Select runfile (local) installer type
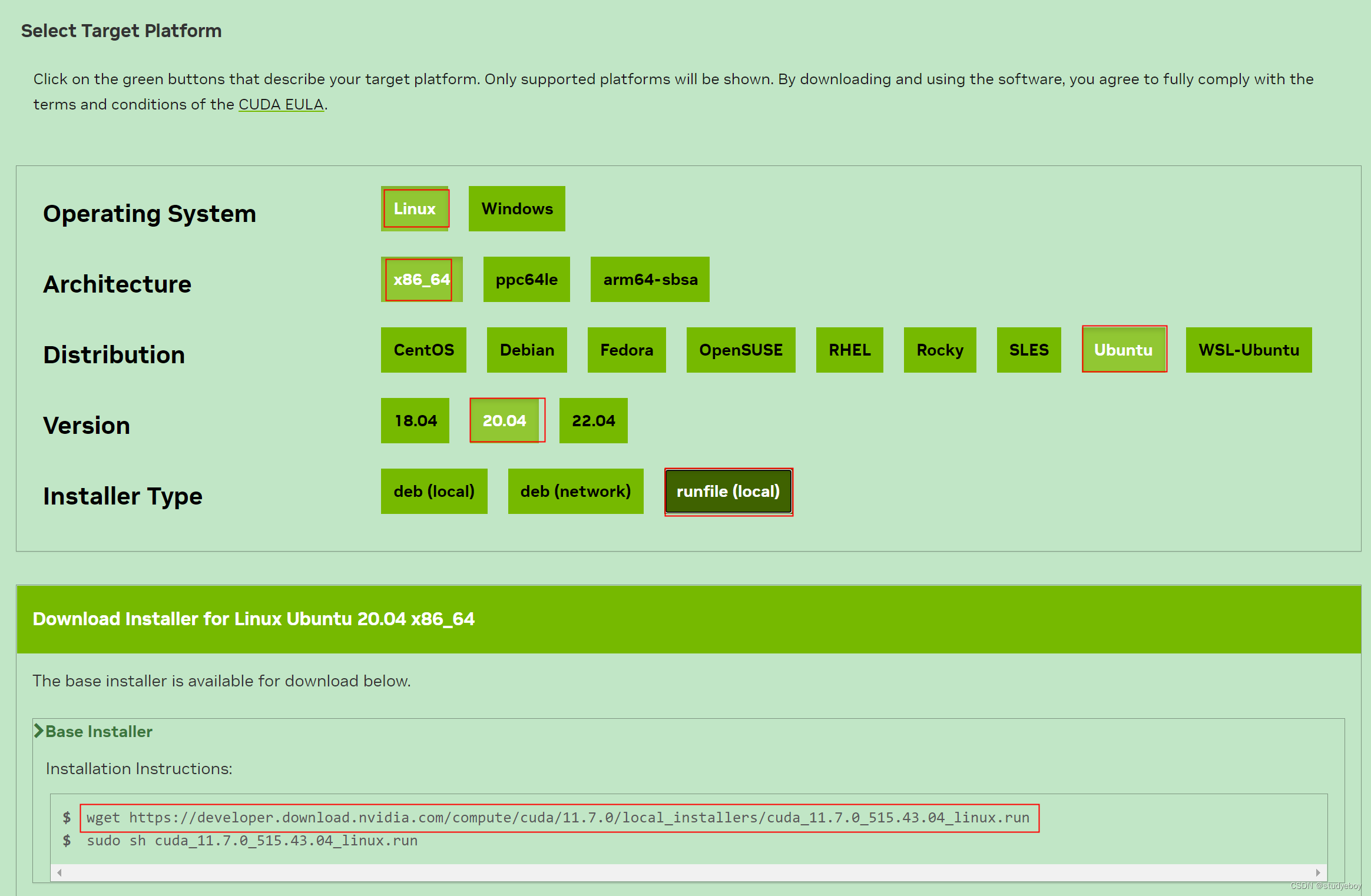Image resolution: width=1371 pixels, height=896 pixels. pos(728,492)
